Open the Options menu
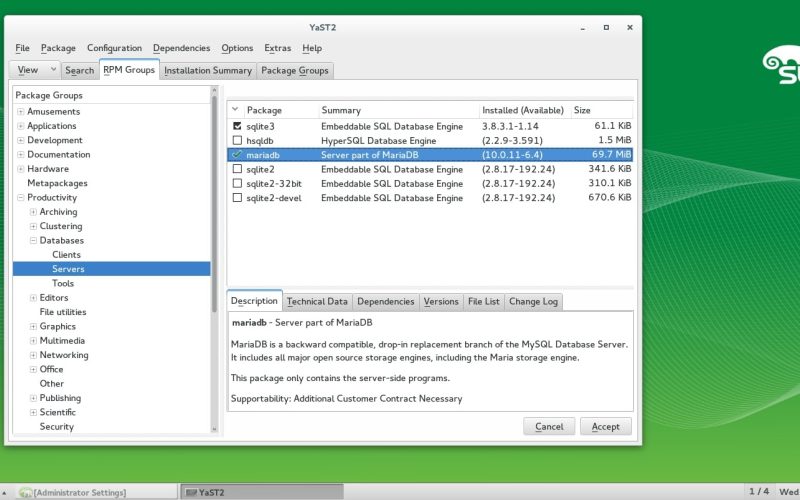 click(237, 48)
